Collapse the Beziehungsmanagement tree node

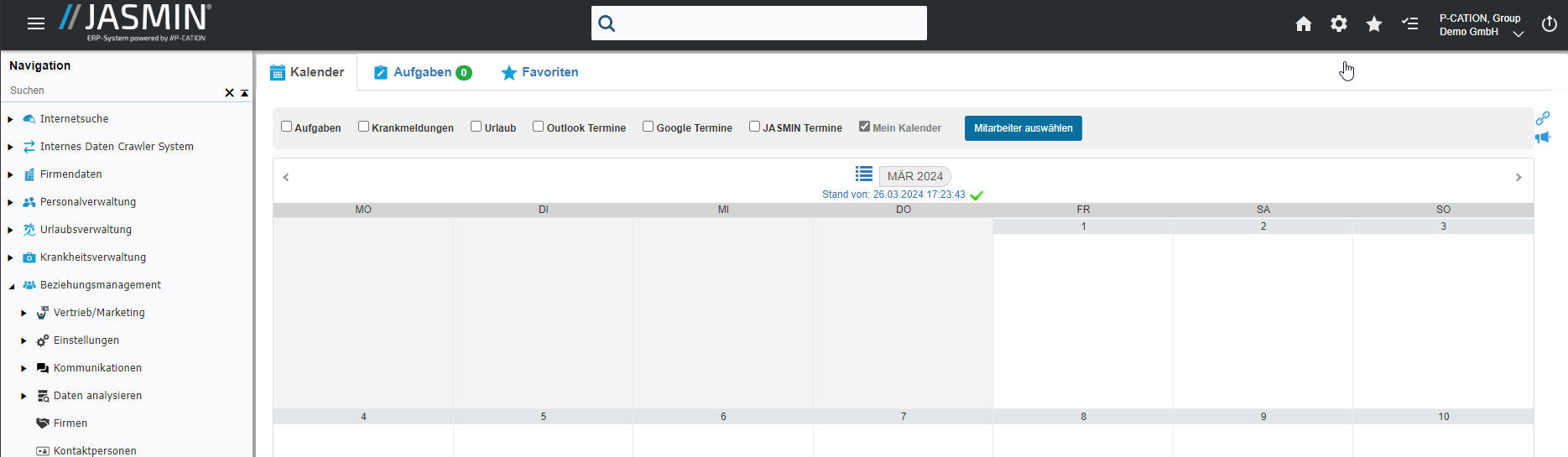click(11, 286)
